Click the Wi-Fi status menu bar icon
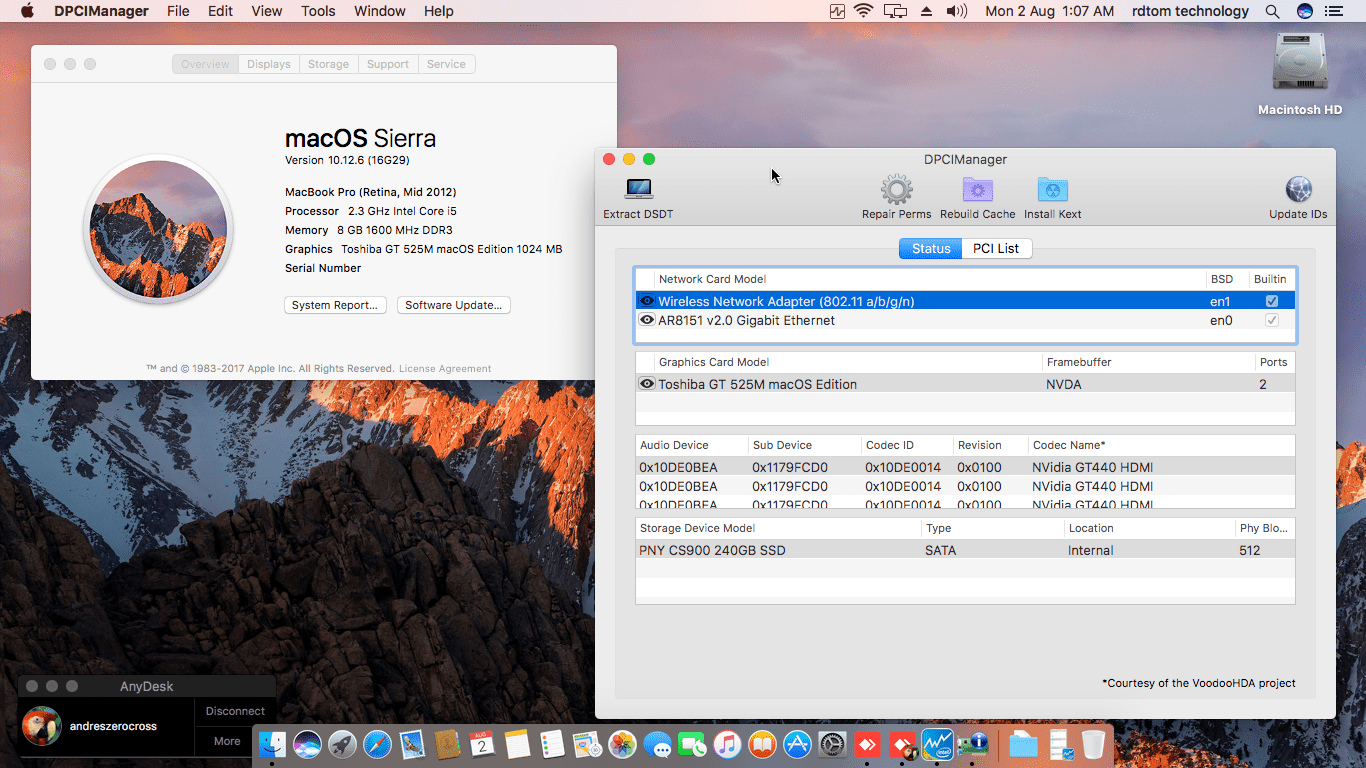 [863, 11]
